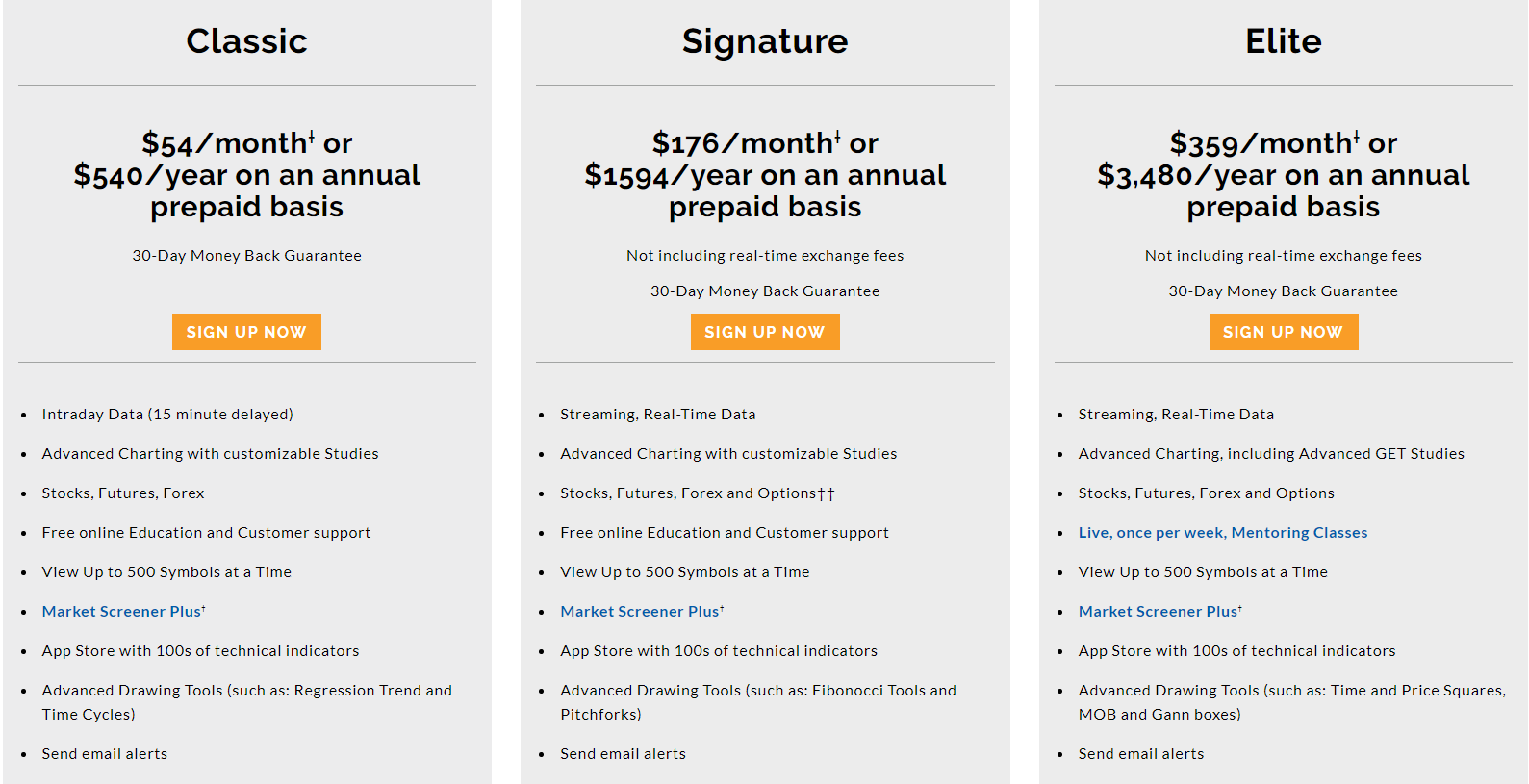Click Sign Up Now under Classic plan
This screenshot has width=1529, height=784.
(246, 332)
